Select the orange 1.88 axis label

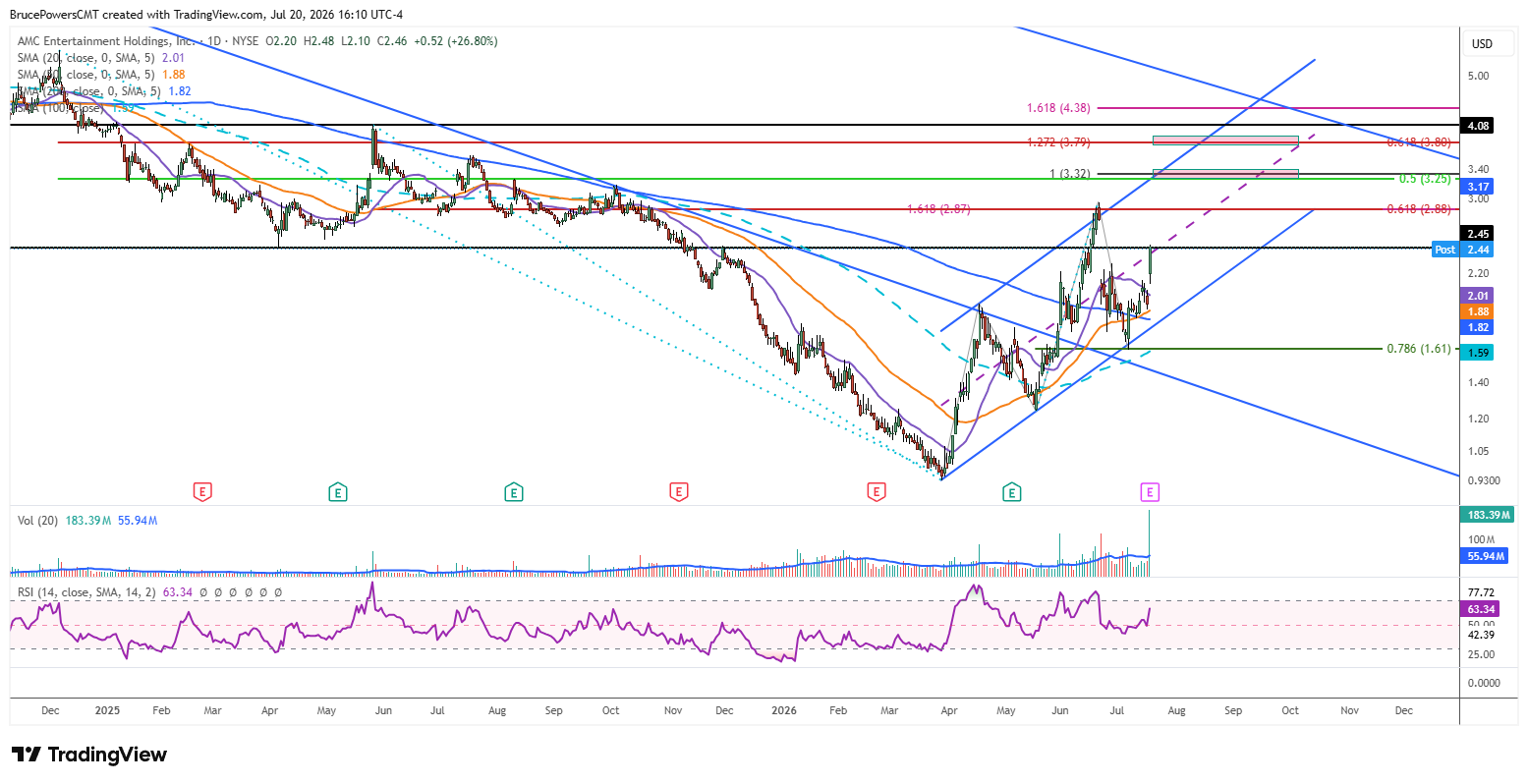point(1479,311)
